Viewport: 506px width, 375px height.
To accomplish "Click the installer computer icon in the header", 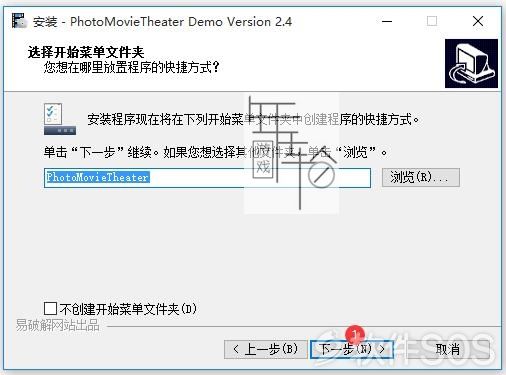I will [x=471, y=63].
